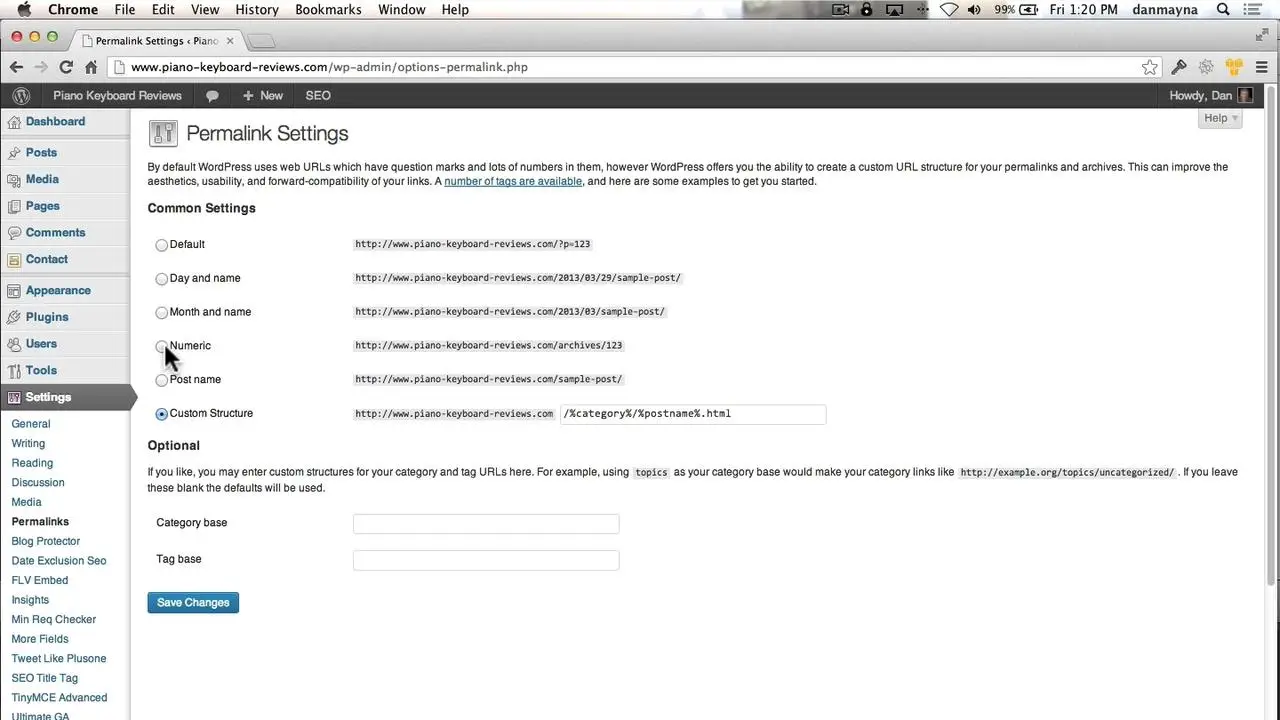The image size is (1280, 720).
Task: Click the Posts pushpin icon
Action: (x=14, y=153)
